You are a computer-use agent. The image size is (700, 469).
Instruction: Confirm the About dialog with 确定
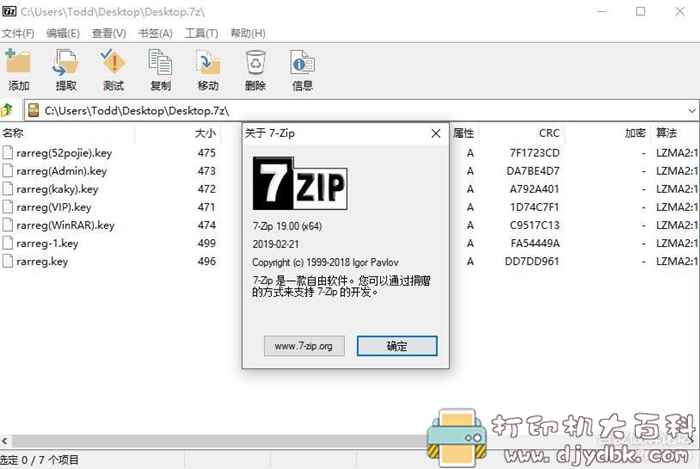397,346
